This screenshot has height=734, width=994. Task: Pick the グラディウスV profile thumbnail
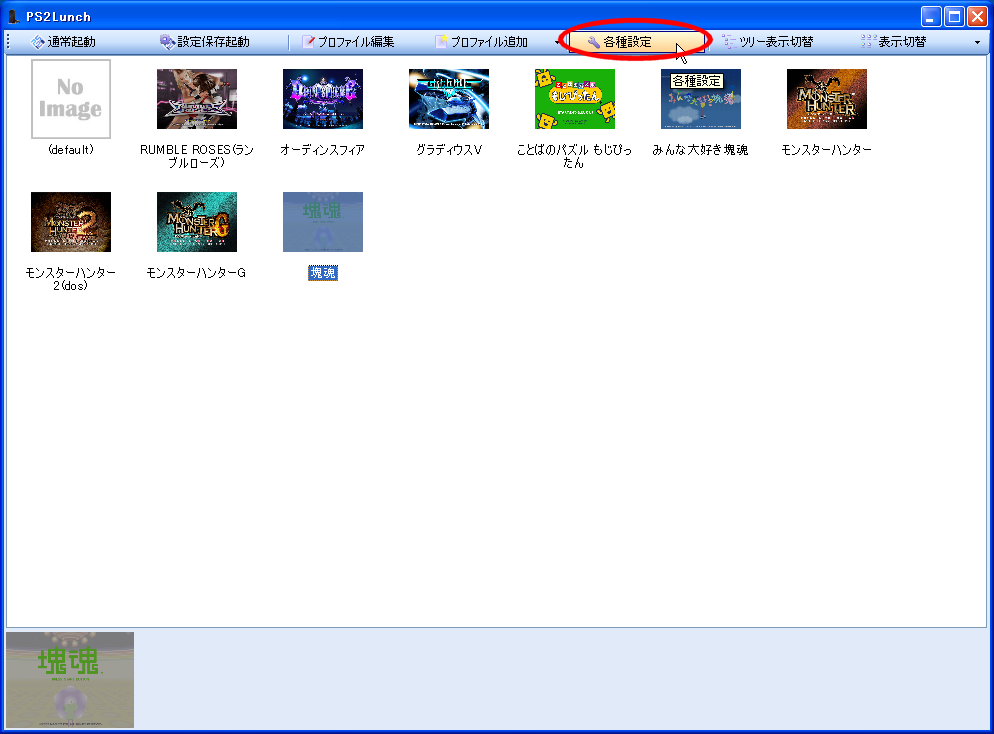pos(449,99)
